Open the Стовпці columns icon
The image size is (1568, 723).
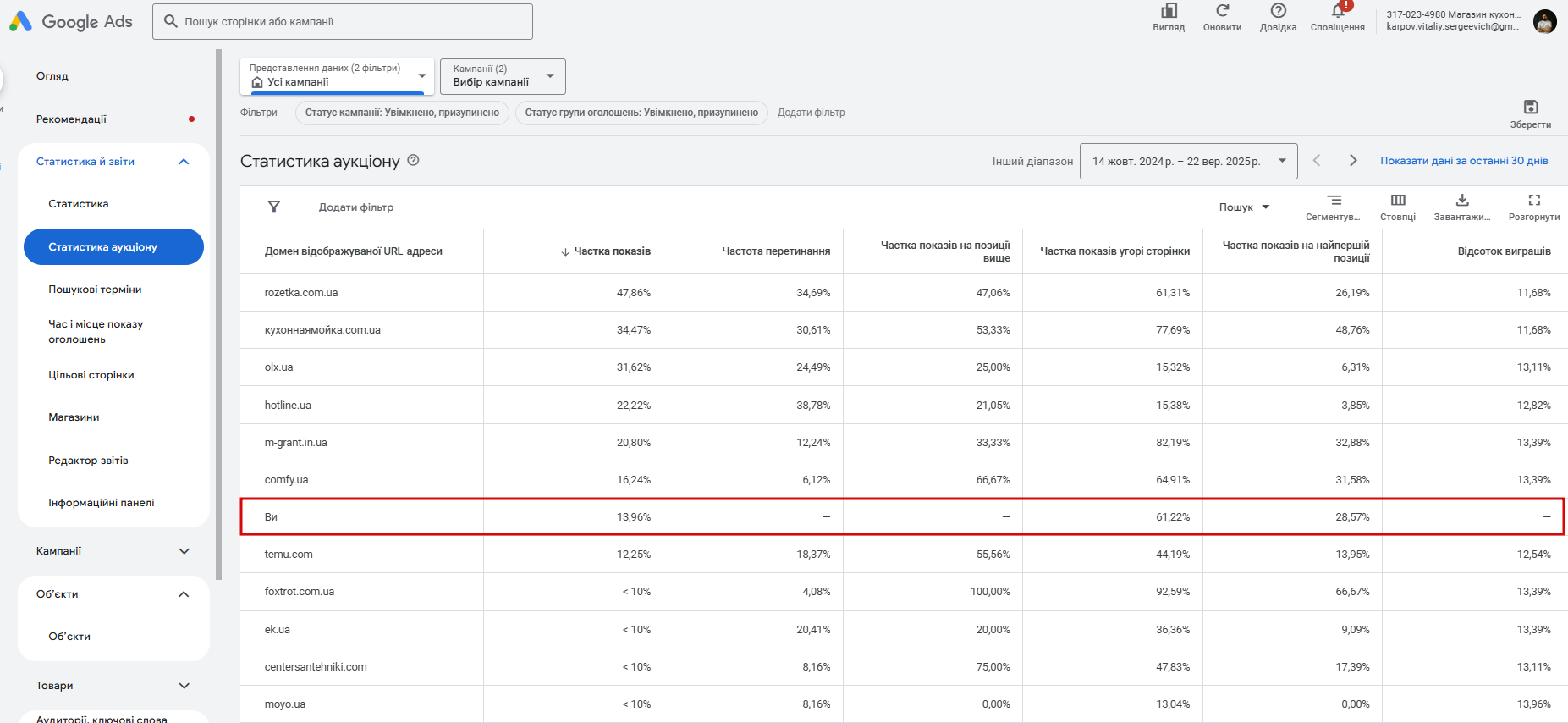(x=1398, y=201)
